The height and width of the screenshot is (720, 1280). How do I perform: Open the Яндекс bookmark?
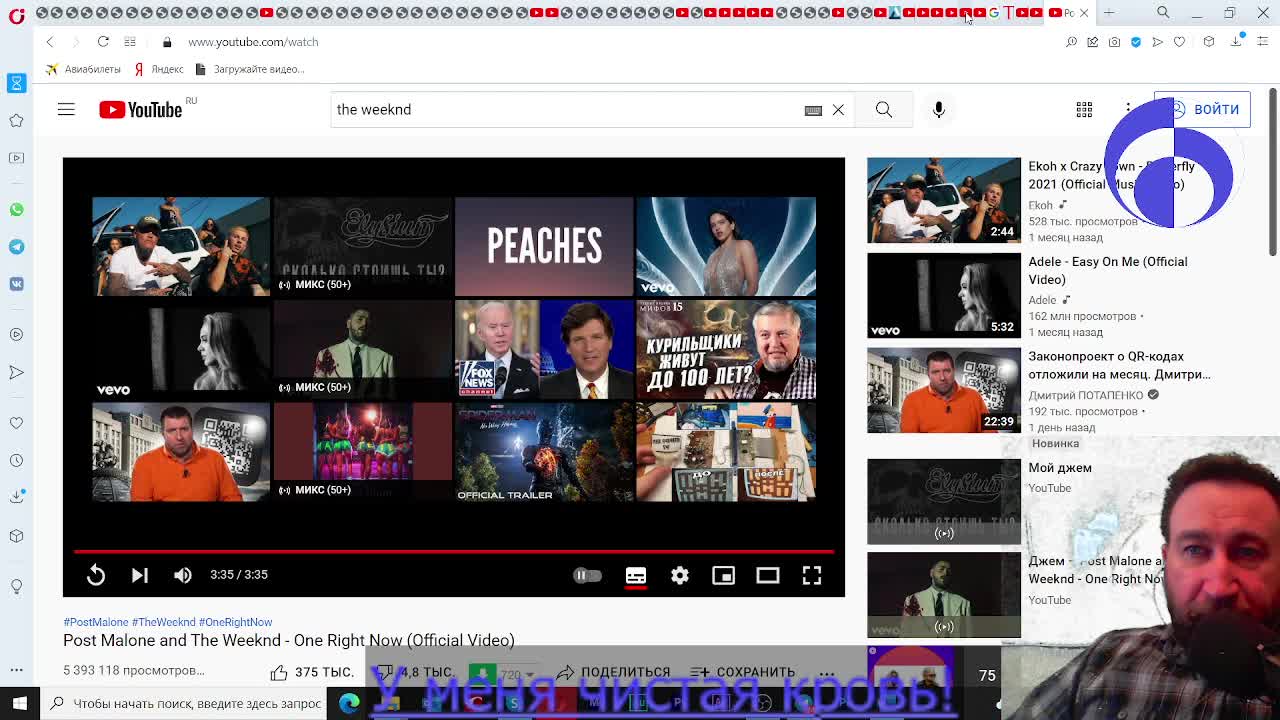pos(159,69)
